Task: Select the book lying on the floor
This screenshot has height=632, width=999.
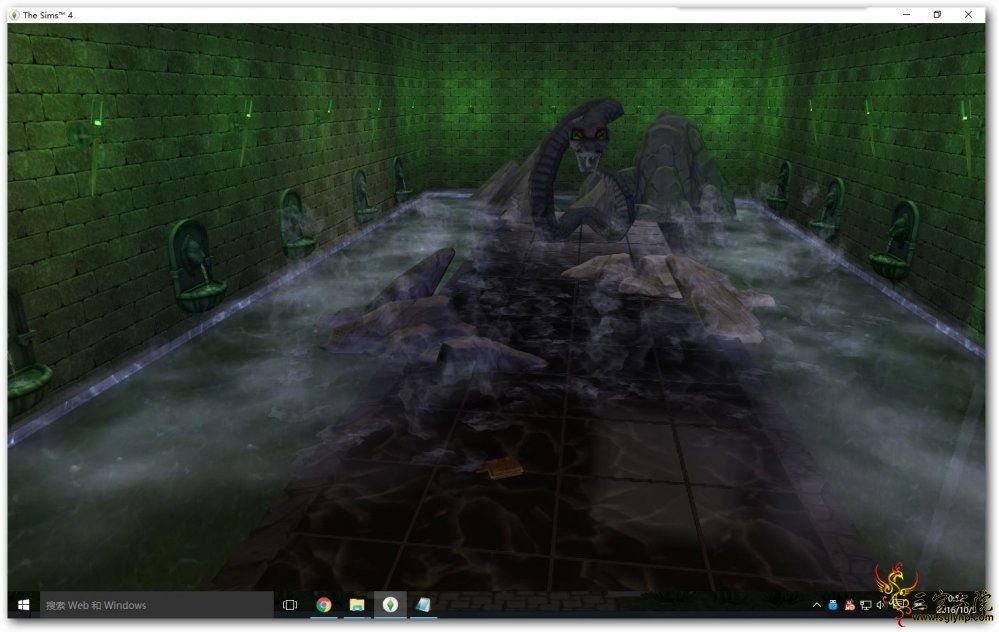Action: coord(505,468)
